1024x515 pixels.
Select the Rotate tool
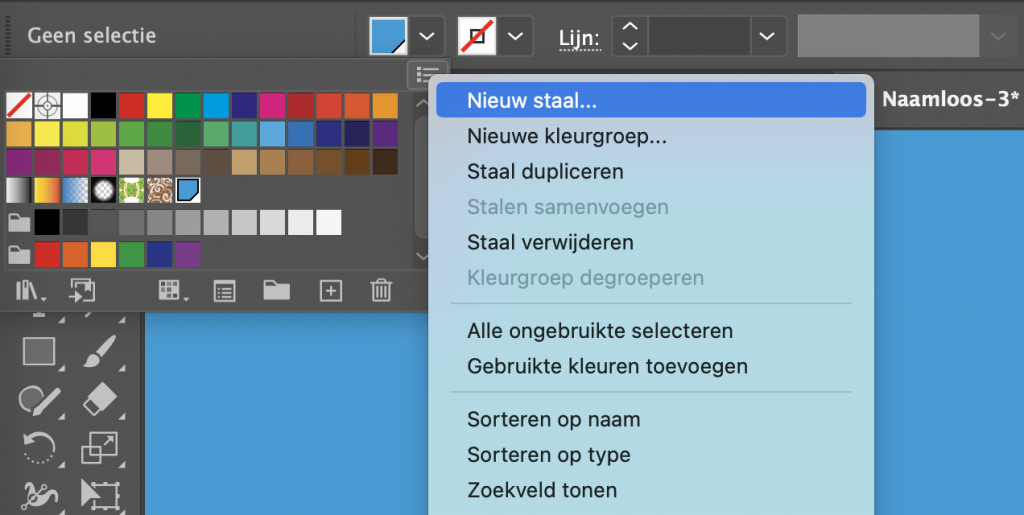[40, 449]
